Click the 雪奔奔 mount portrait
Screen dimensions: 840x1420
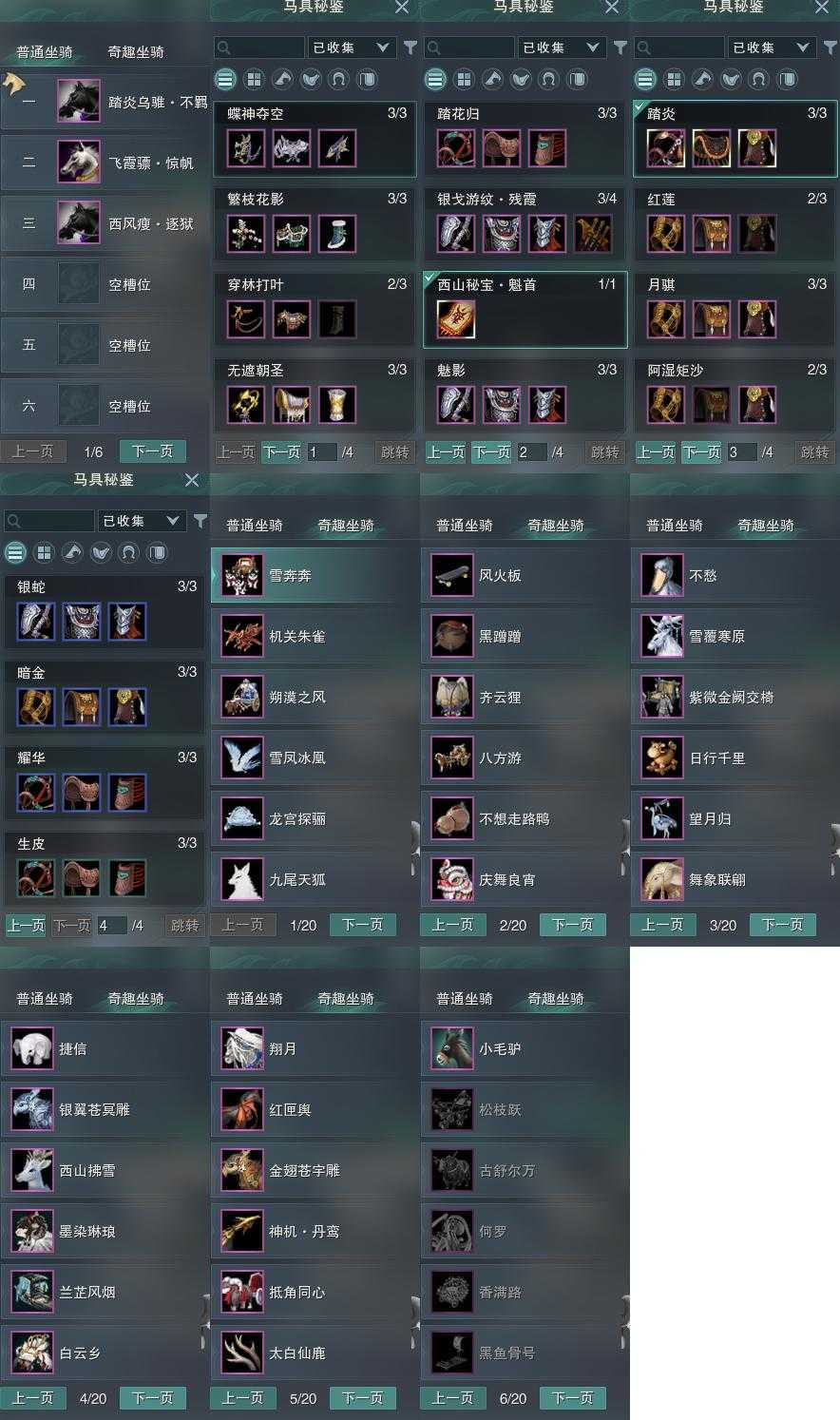coord(241,575)
